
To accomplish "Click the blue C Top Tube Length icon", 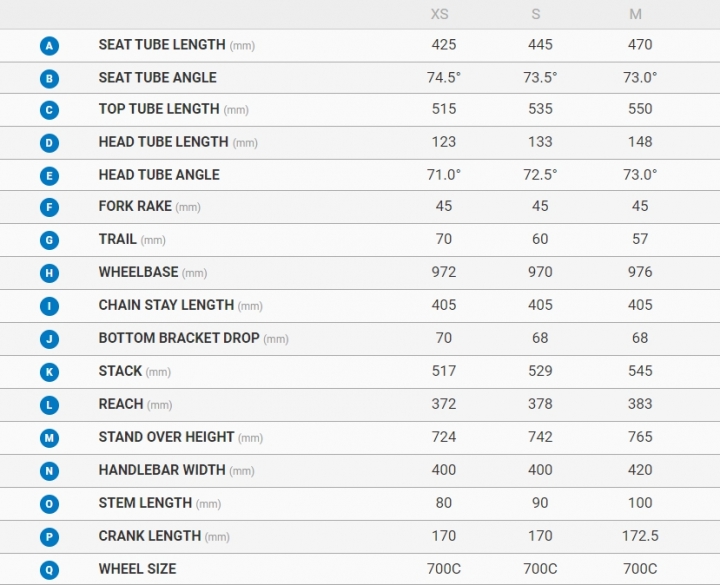I will pos(49,110).
